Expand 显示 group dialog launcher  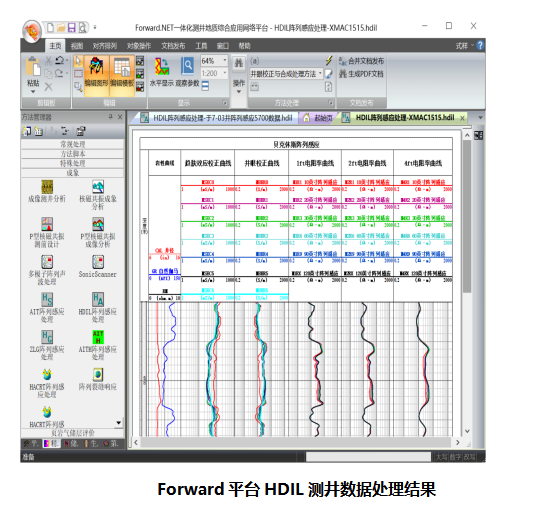tap(225, 103)
